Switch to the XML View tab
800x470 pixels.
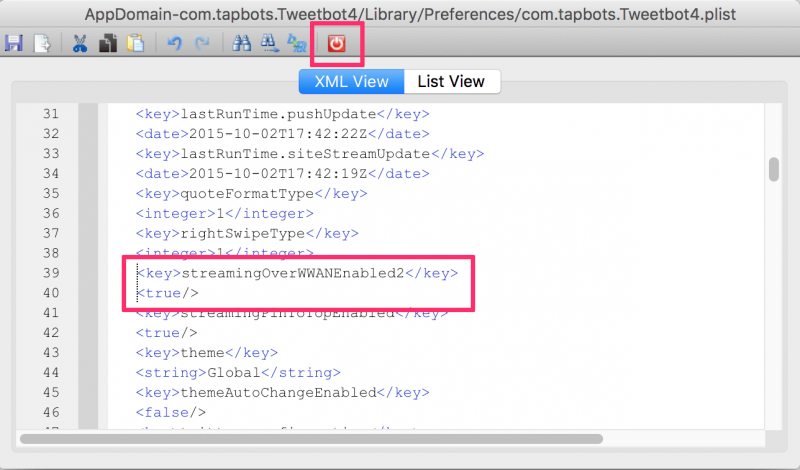pos(352,82)
